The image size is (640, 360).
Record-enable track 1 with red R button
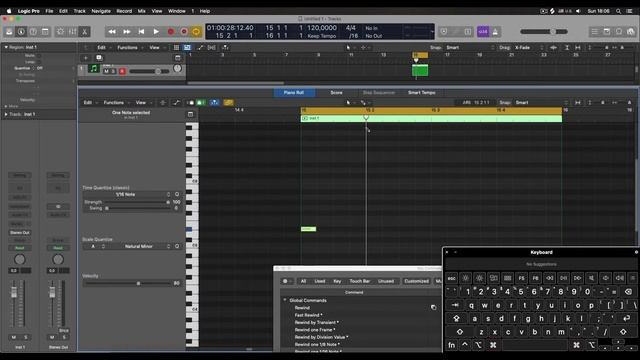pyautogui.click(x=122, y=71)
